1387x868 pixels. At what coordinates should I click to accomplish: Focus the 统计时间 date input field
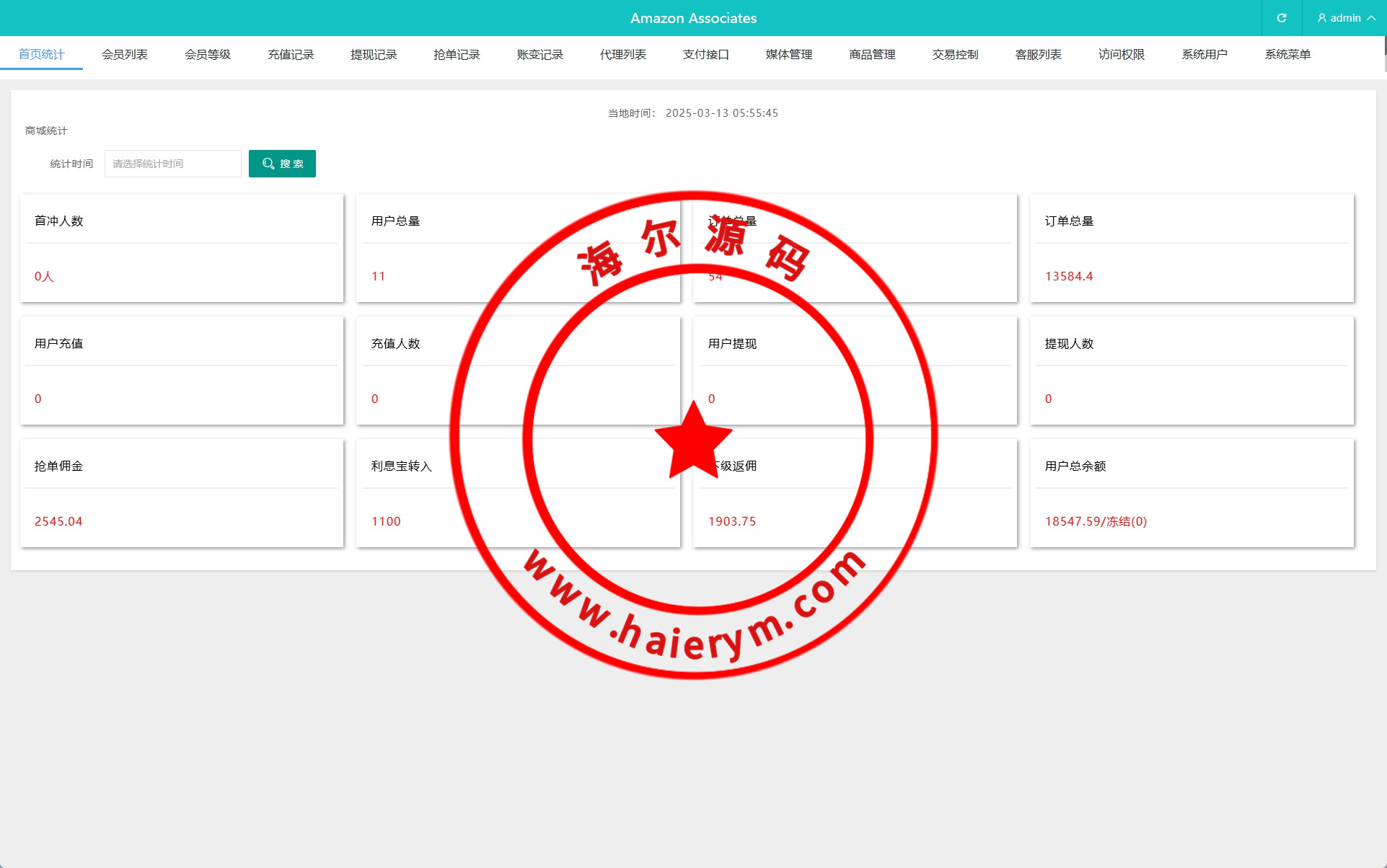172,164
